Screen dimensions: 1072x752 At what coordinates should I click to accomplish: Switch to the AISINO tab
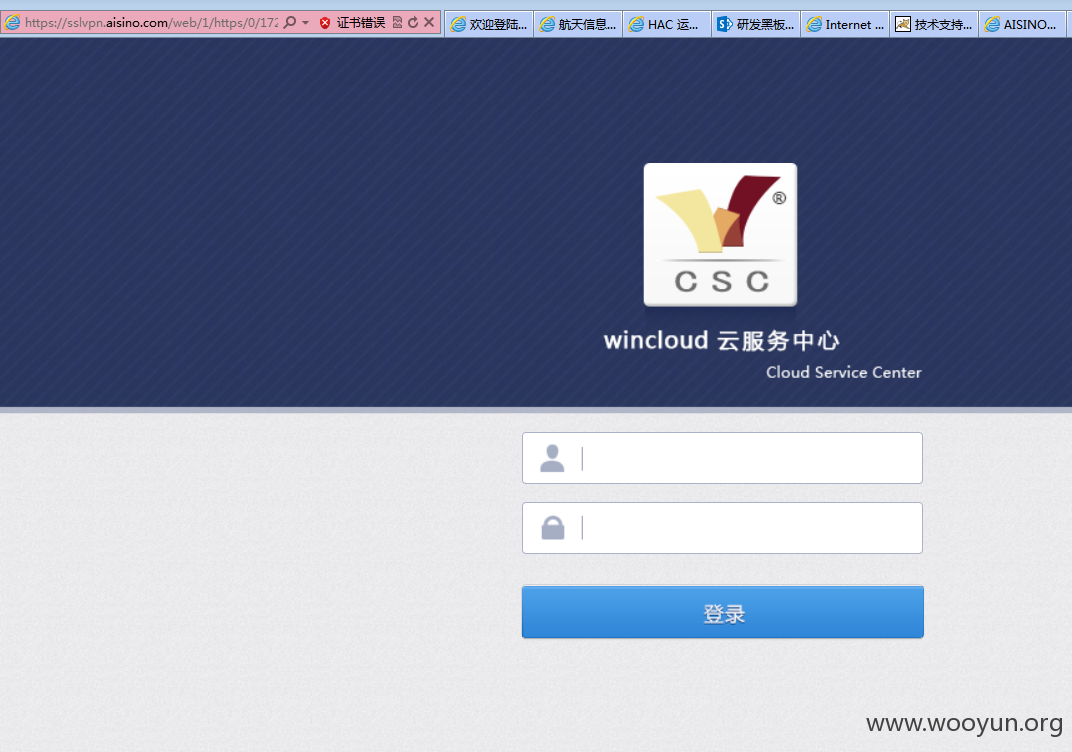tap(1022, 25)
